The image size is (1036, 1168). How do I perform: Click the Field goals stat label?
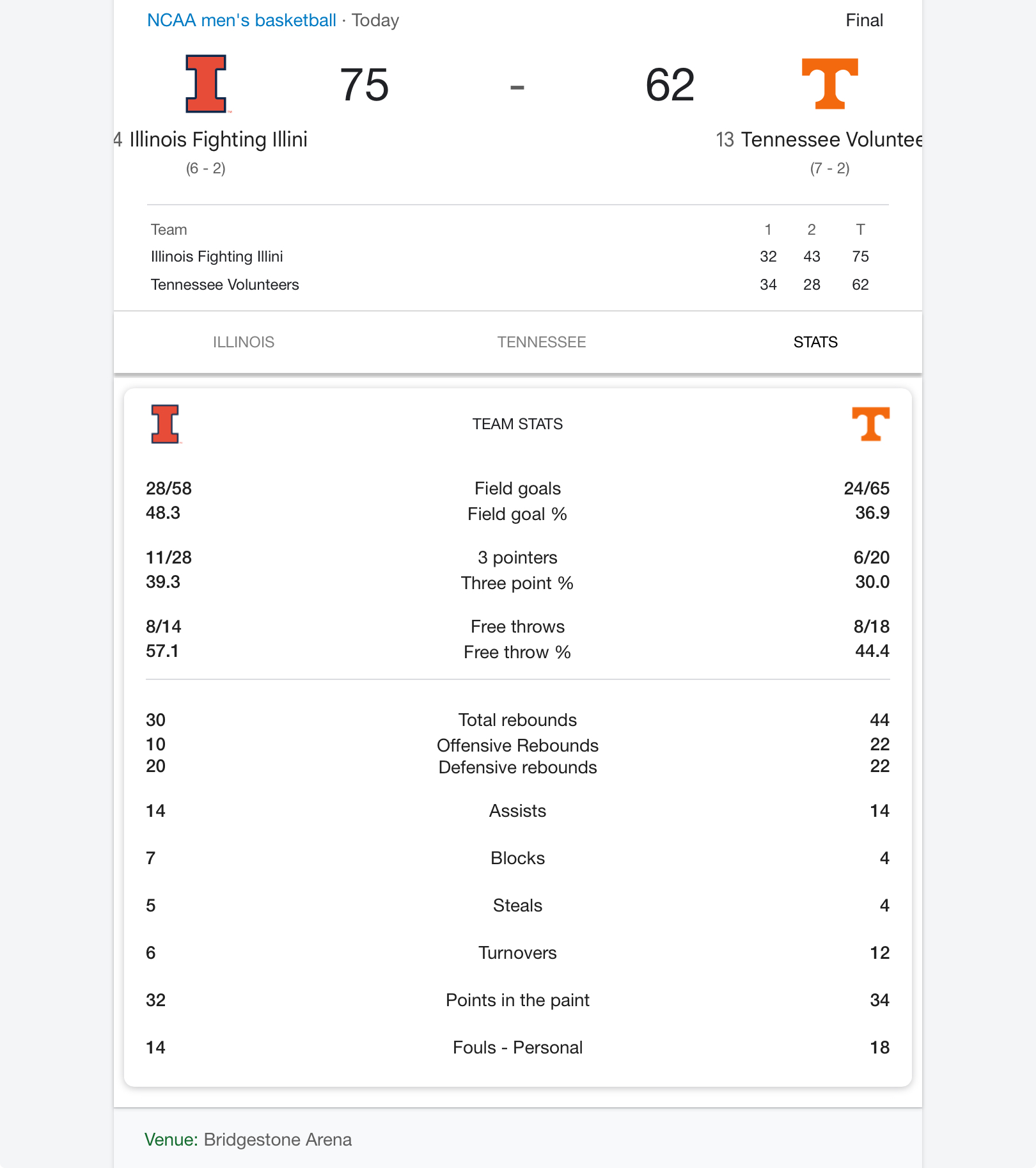pos(517,489)
